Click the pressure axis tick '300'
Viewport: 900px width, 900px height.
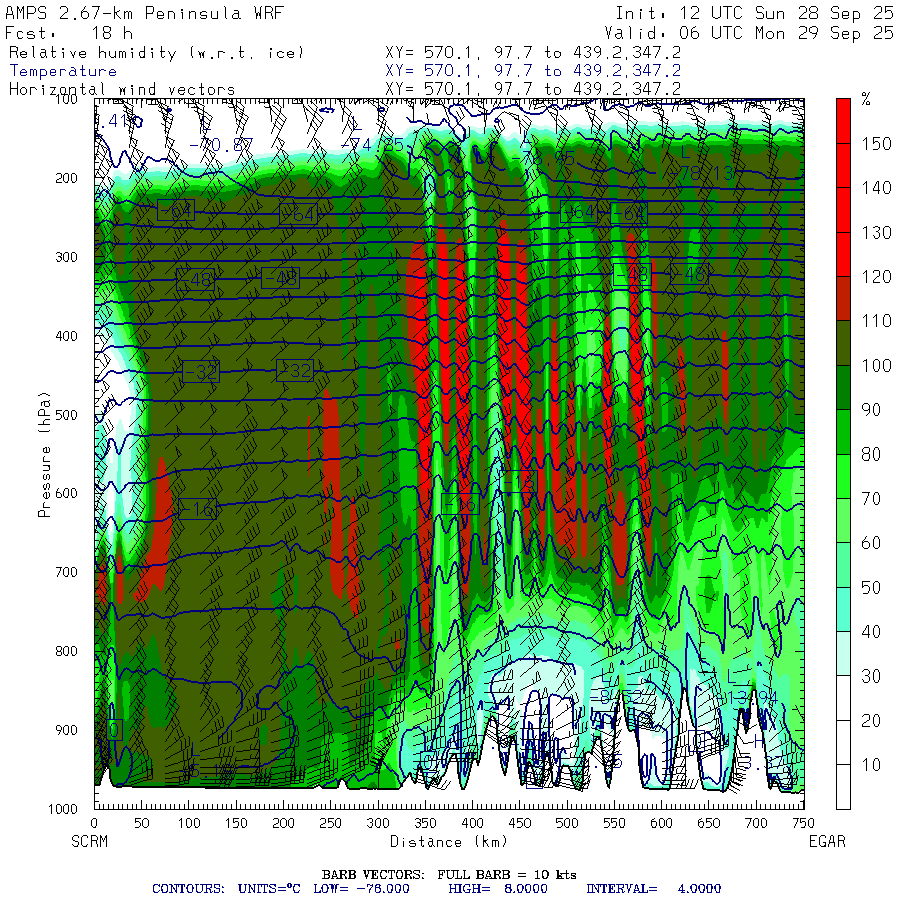(x=67, y=257)
